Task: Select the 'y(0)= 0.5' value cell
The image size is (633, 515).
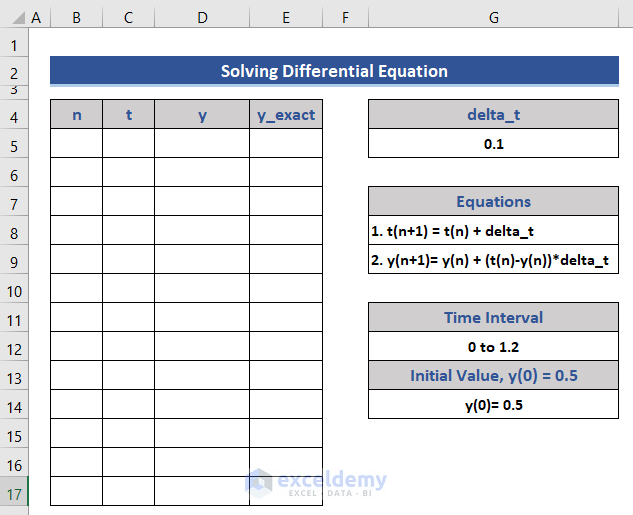Action: point(494,405)
